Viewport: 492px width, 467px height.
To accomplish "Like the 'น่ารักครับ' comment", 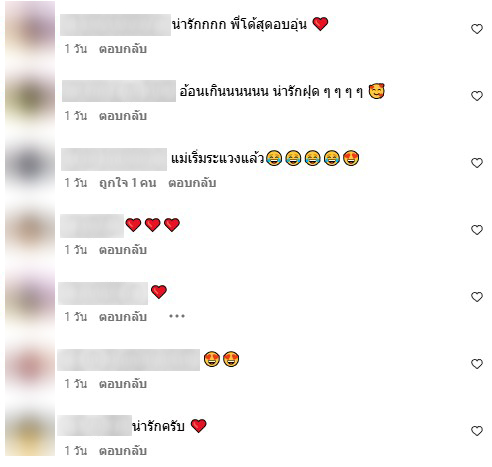I will click(x=477, y=431).
